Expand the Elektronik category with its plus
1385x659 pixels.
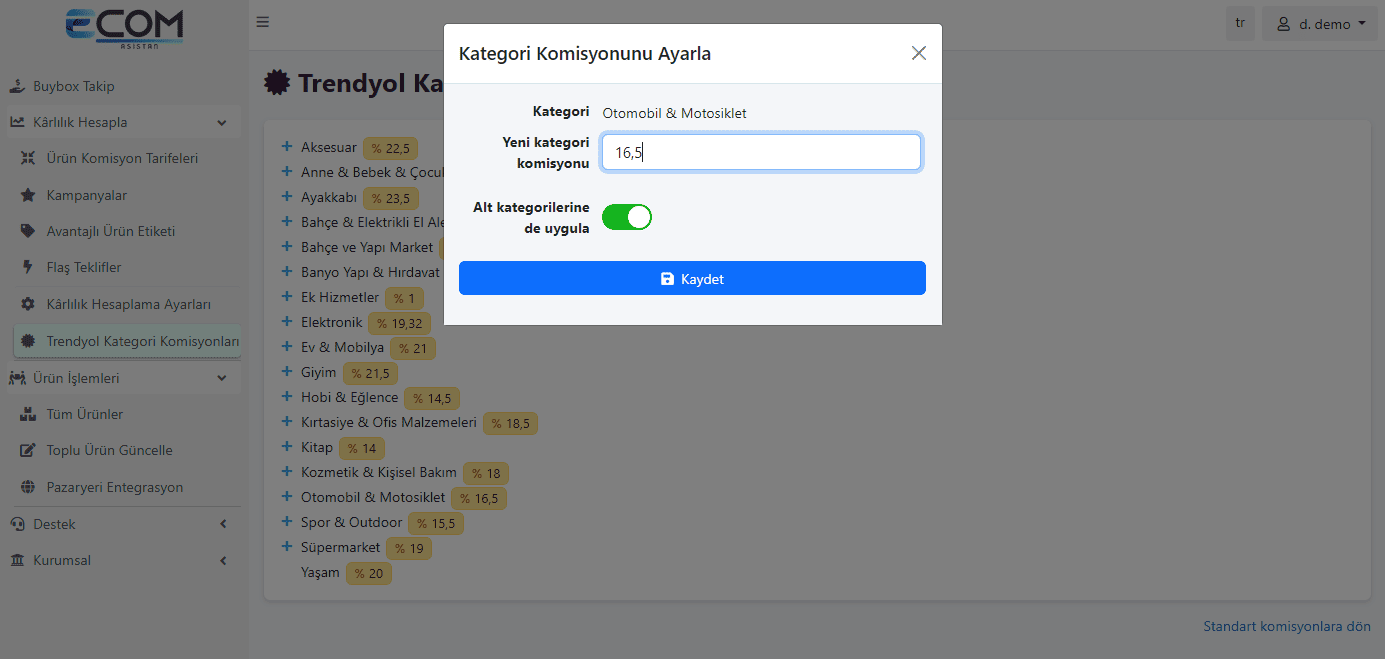pyautogui.click(x=287, y=323)
